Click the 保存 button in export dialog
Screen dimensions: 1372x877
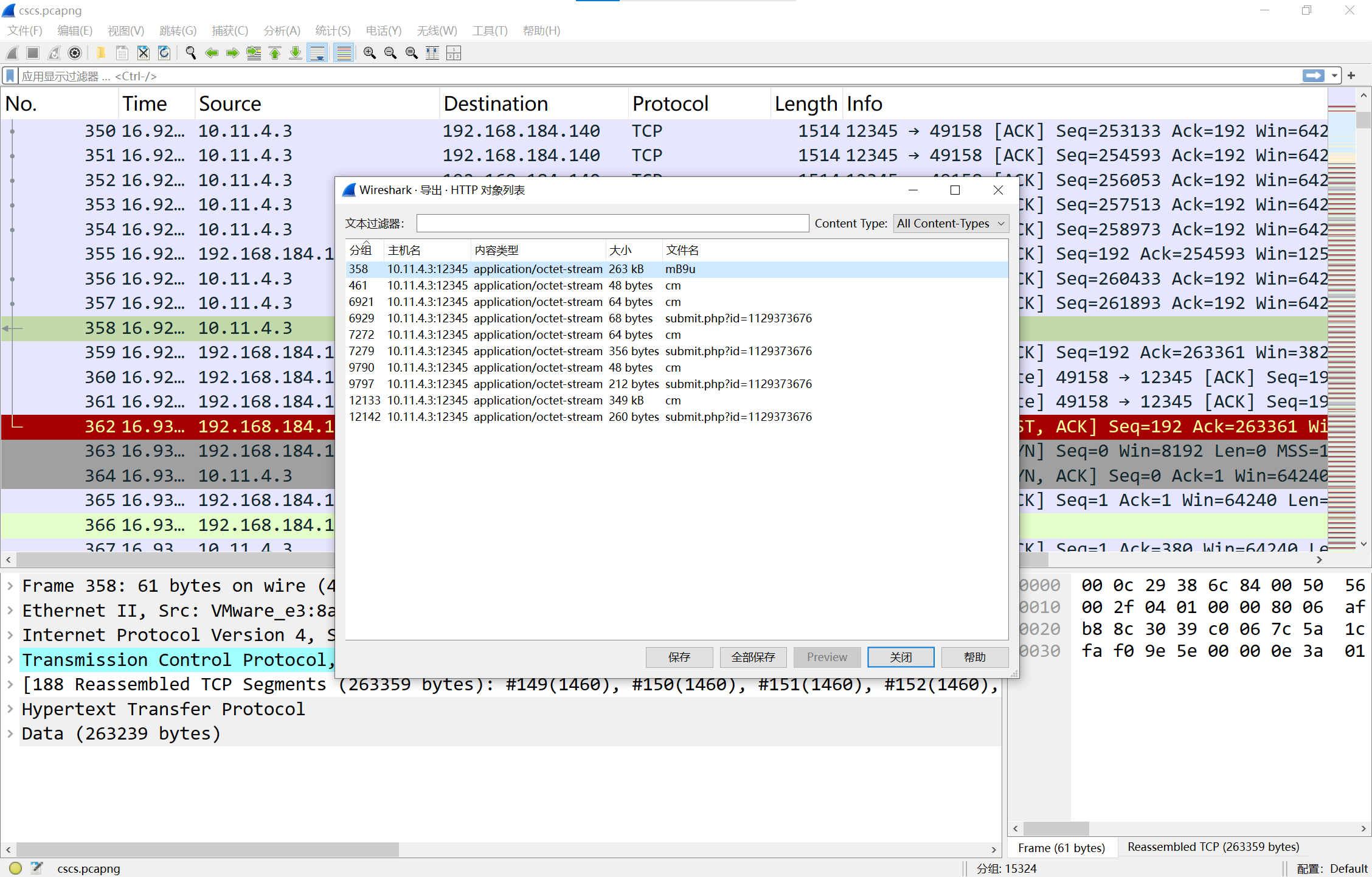tap(679, 657)
